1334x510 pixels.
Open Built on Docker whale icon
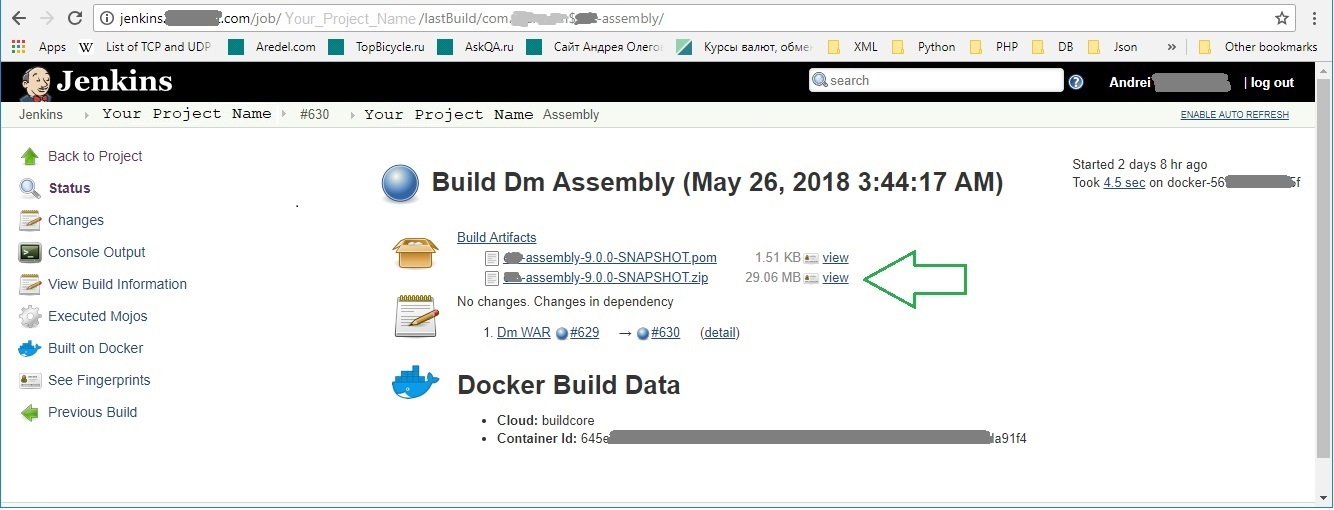click(30, 348)
